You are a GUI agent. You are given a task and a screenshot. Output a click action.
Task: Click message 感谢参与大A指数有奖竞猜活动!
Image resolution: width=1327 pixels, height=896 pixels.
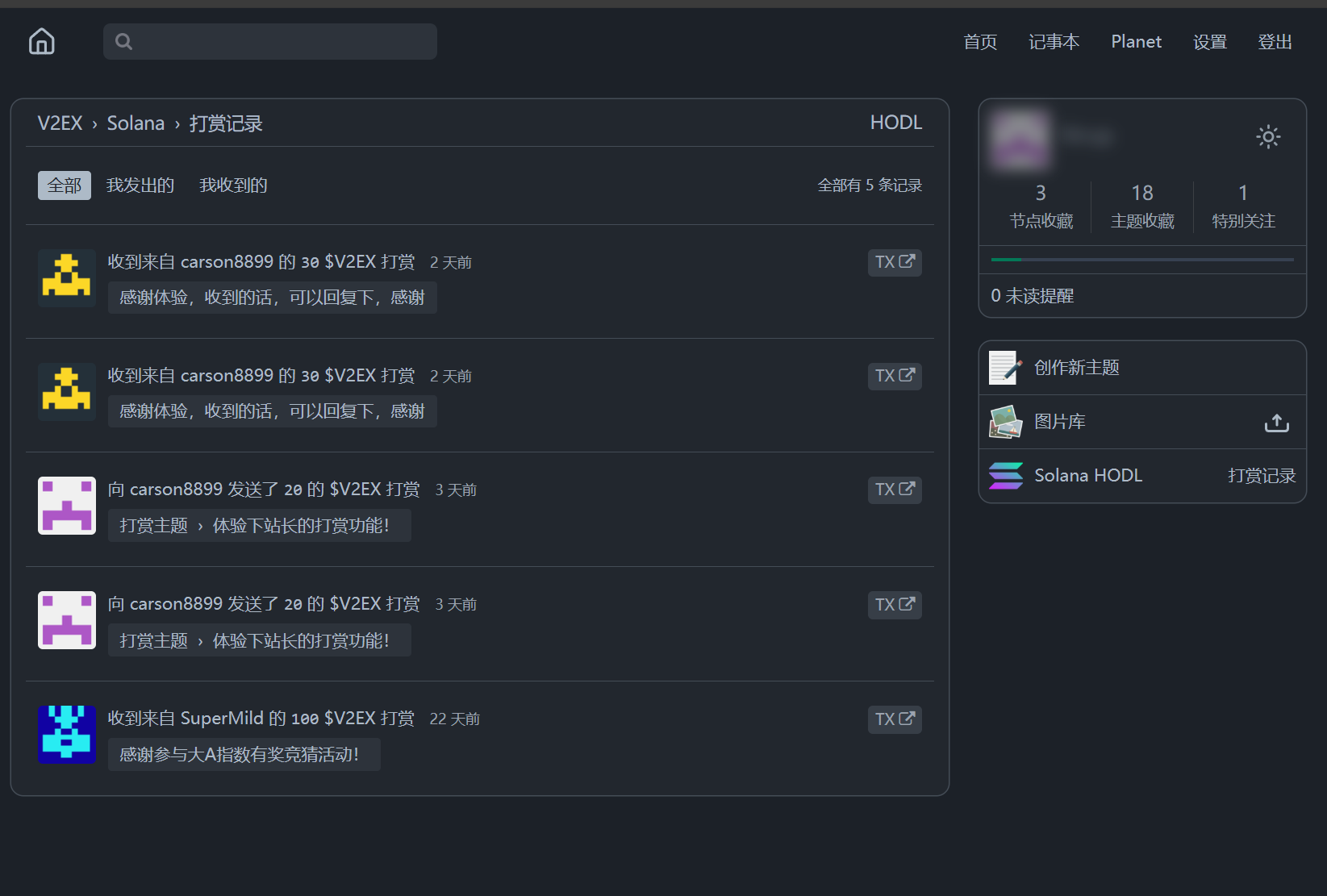click(x=244, y=755)
